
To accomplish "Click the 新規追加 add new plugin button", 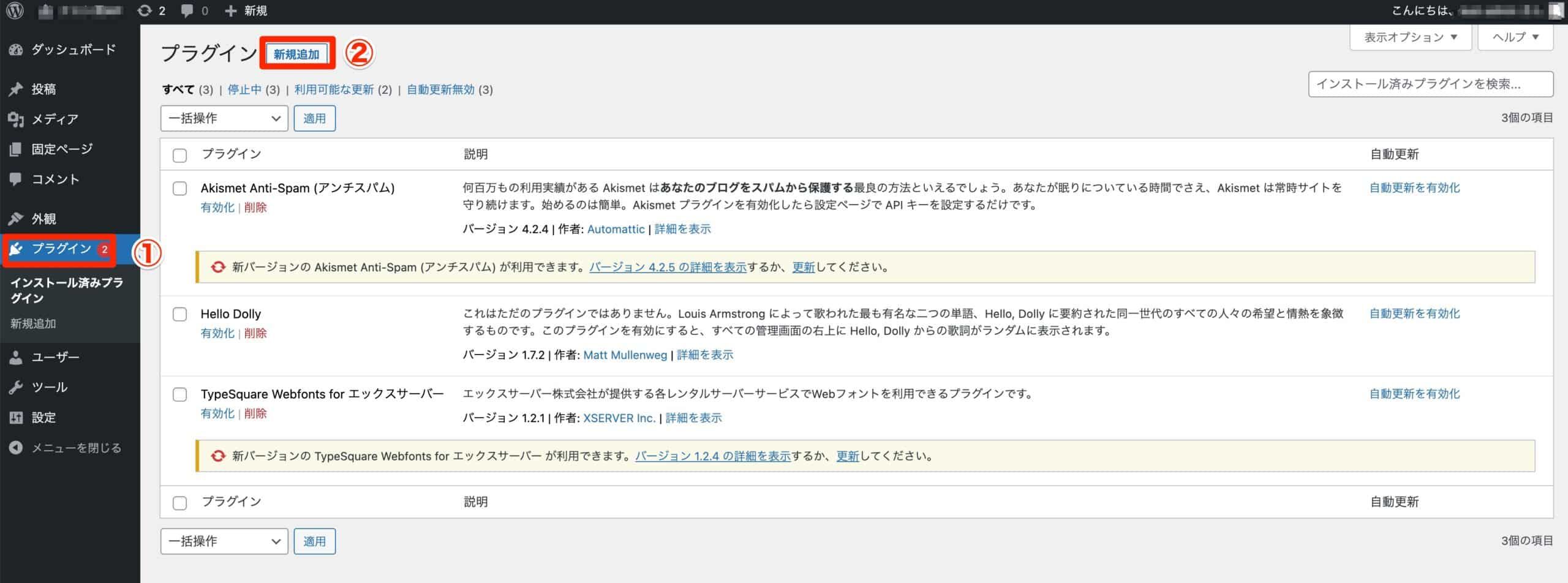I will (298, 54).
